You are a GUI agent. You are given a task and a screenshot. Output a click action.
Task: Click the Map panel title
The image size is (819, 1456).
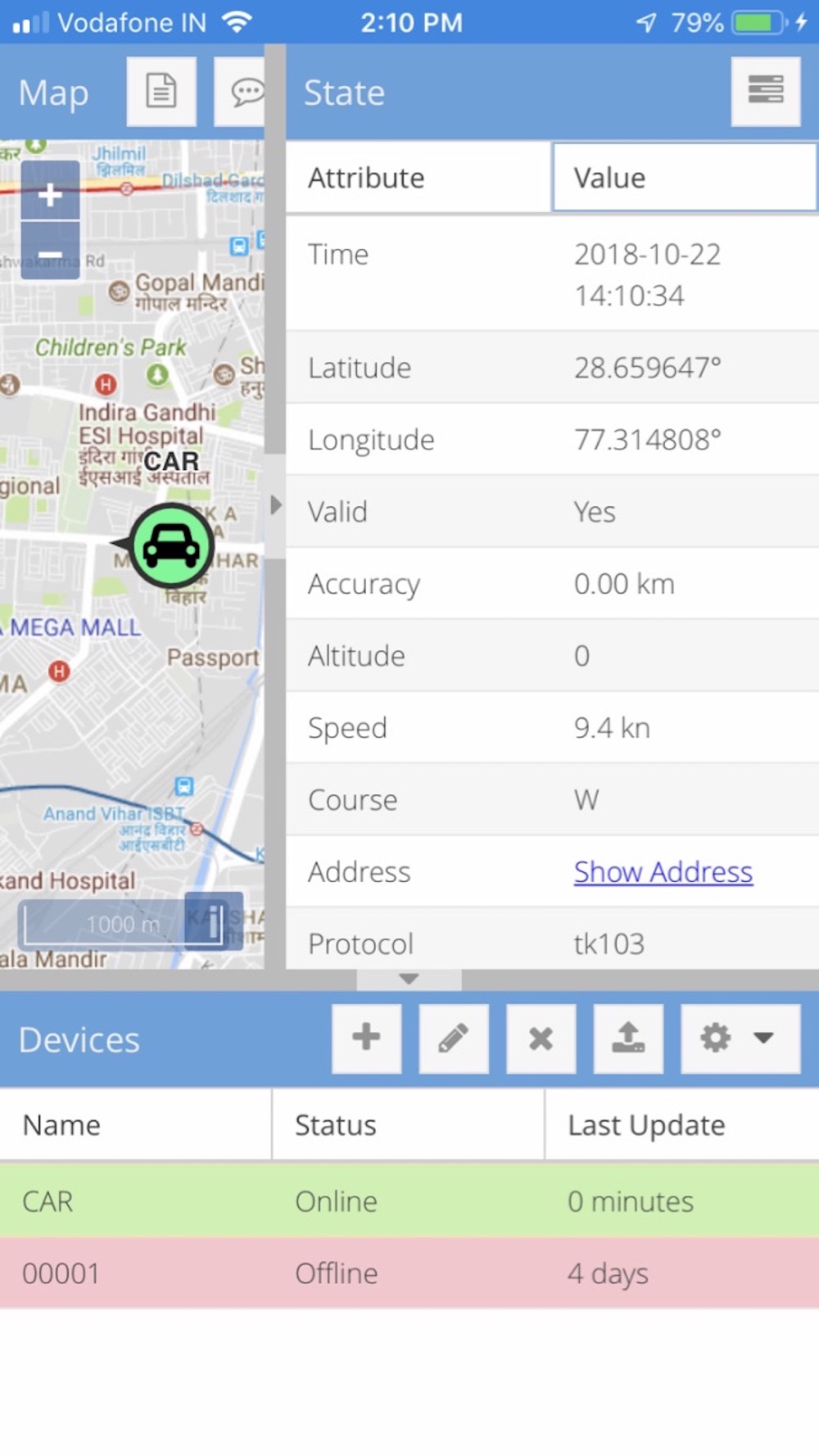(x=53, y=93)
